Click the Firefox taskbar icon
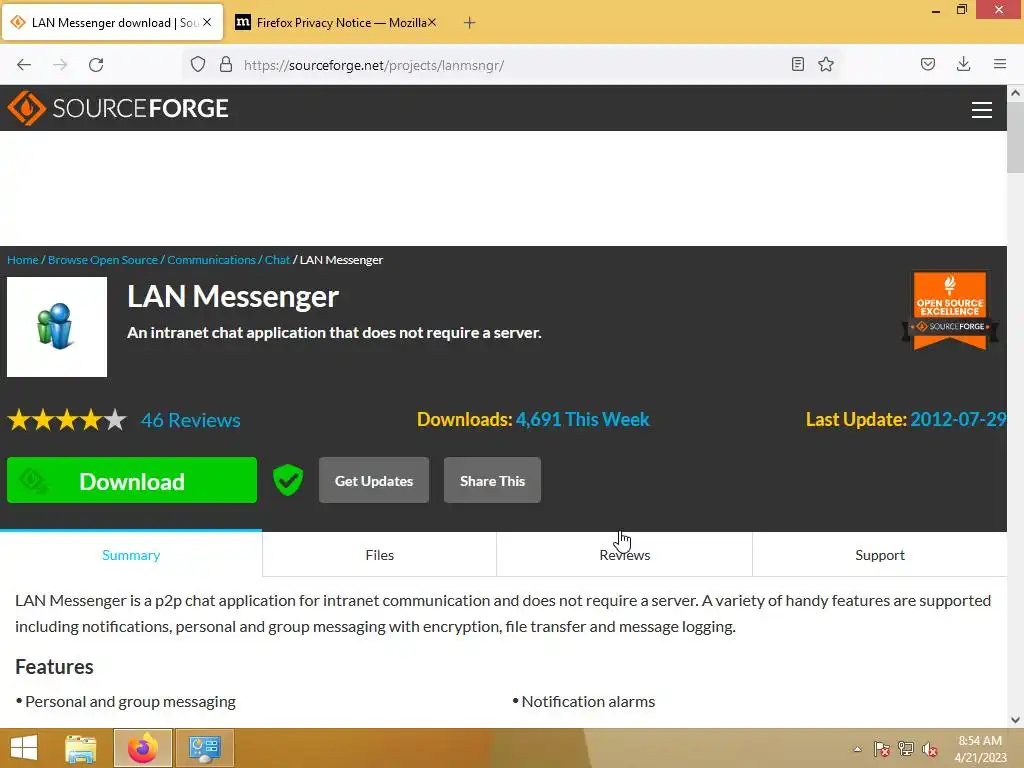Image resolution: width=1024 pixels, height=768 pixels. coord(143,748)
